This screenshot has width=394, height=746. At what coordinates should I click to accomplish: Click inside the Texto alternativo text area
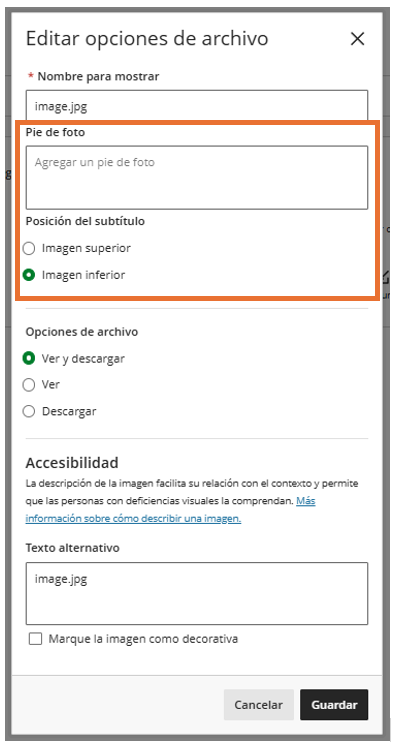click(197, 593)
